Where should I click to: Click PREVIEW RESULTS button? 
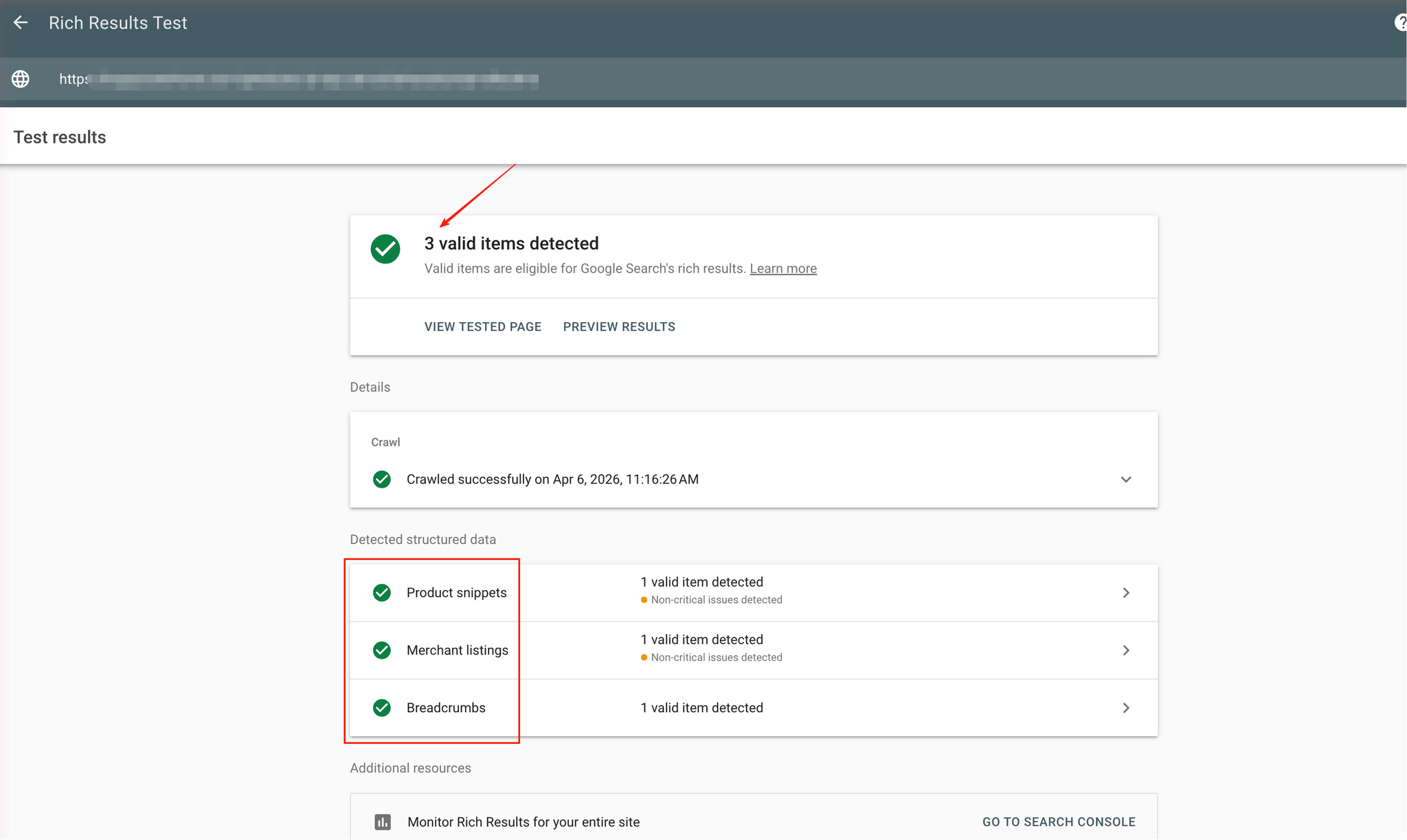[619, 327]
